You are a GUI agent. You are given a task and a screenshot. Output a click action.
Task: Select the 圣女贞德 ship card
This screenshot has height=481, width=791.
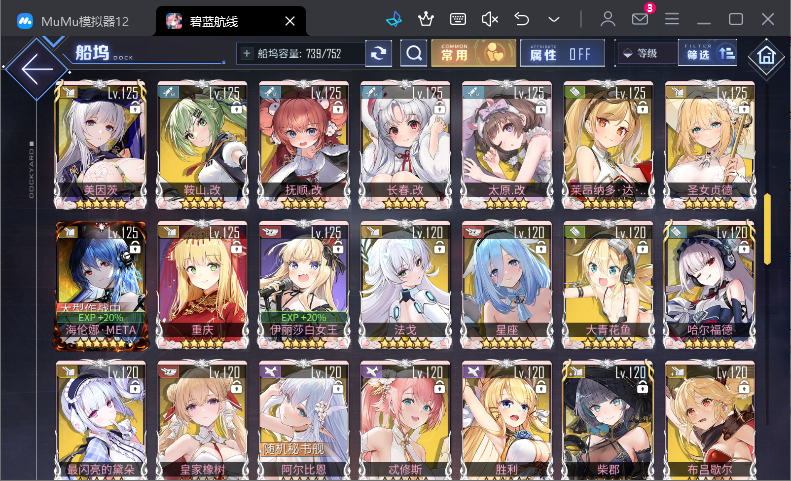click(710, 145)
